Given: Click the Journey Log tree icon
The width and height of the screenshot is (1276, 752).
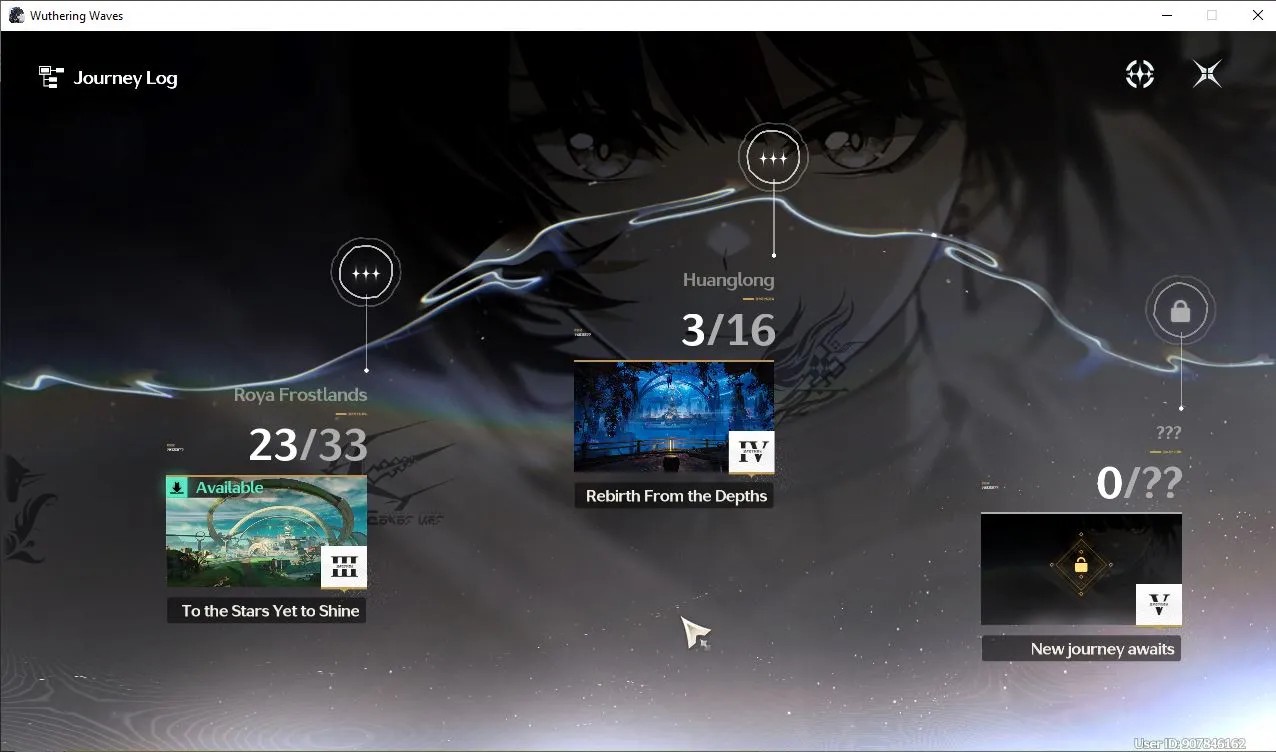Looking at the screenshot, I should [51, 77].
